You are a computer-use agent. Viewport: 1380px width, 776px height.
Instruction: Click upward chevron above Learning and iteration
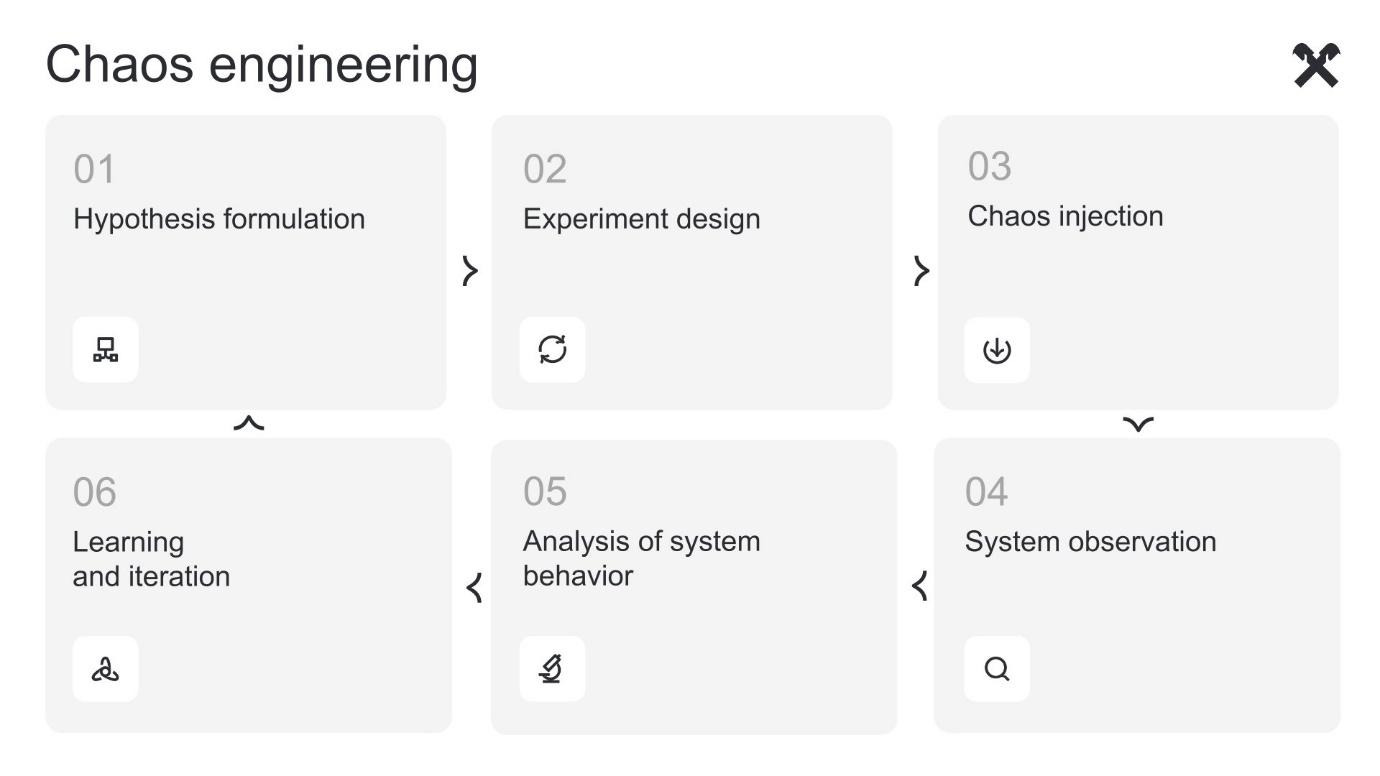pyautogui.click(x=249, y=423)
